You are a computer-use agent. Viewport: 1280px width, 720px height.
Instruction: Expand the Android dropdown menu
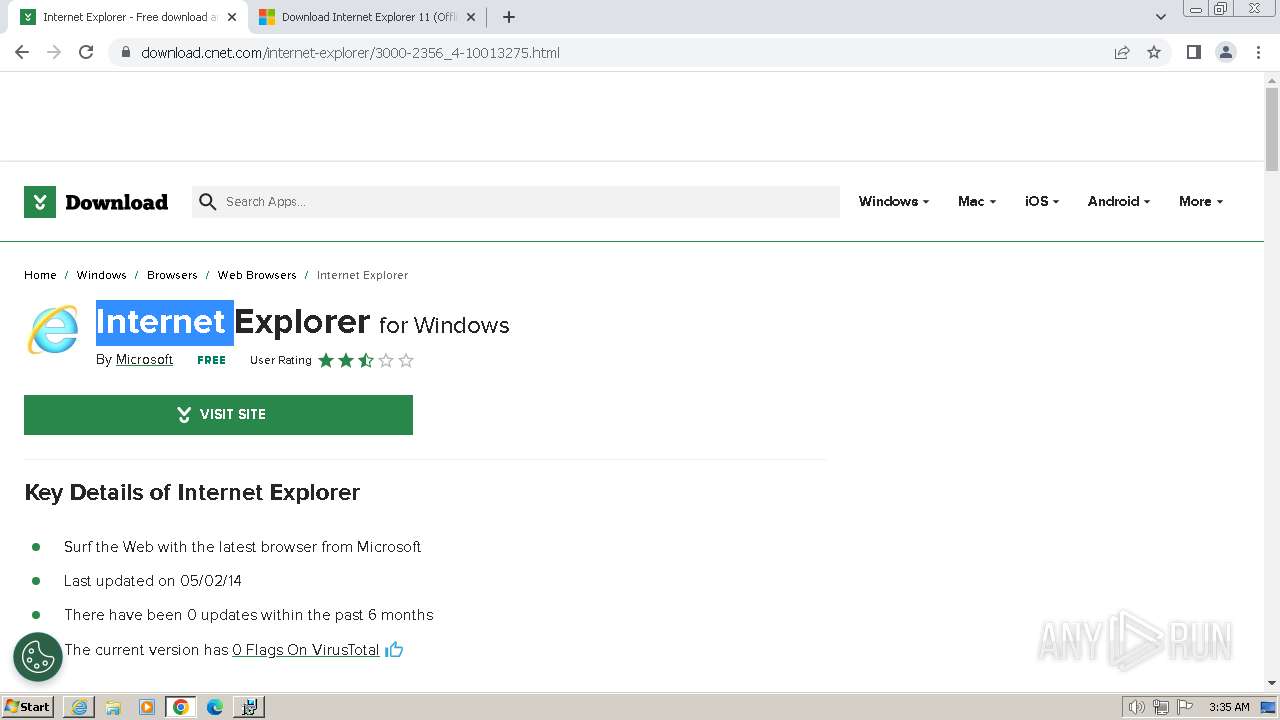pyautogui.click(x=1119, y=201)
